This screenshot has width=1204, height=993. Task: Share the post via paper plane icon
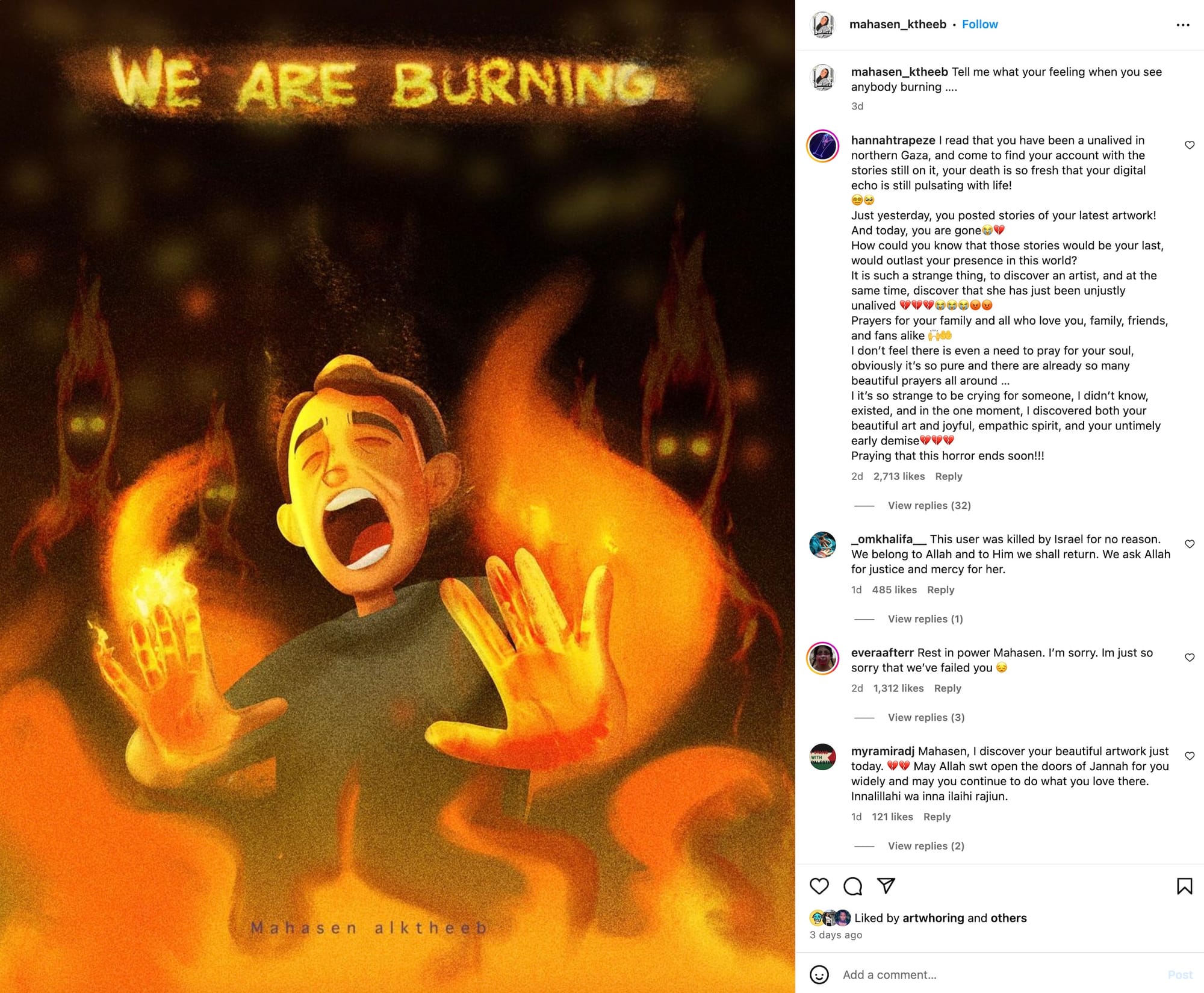[886, 886]
